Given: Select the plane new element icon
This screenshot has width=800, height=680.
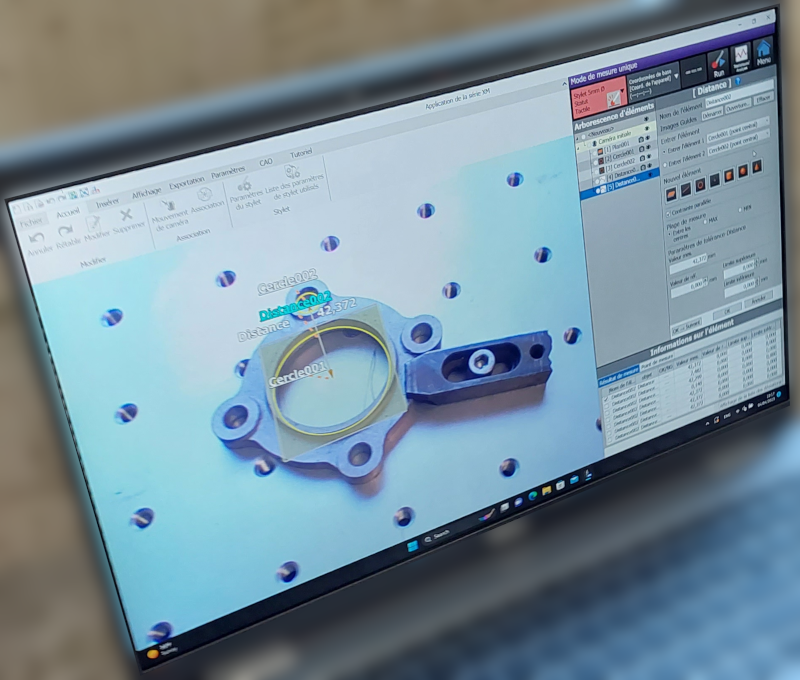Looking at the screenshot, I should [x=671, y=193].
